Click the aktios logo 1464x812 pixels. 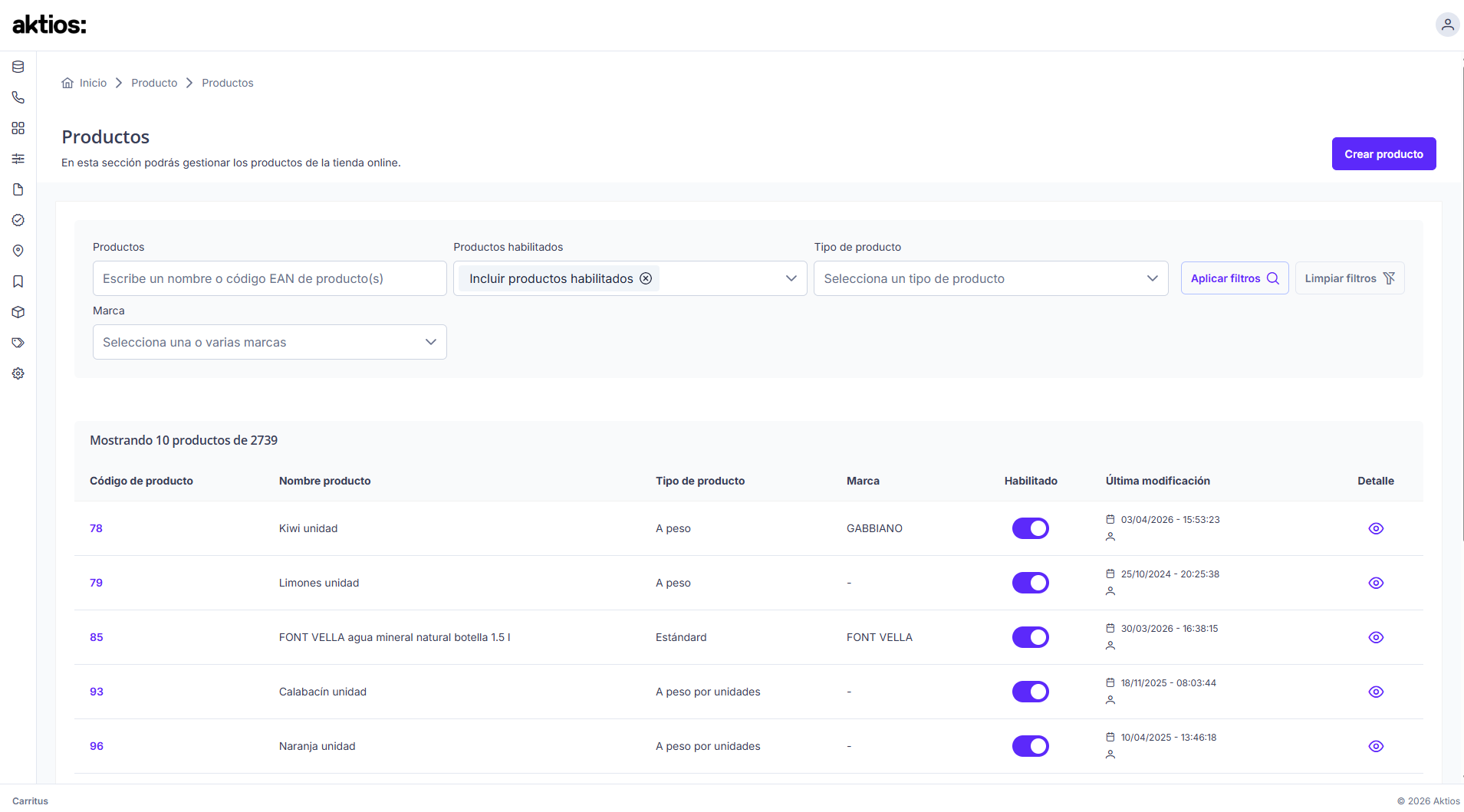(x=49, y=25)
